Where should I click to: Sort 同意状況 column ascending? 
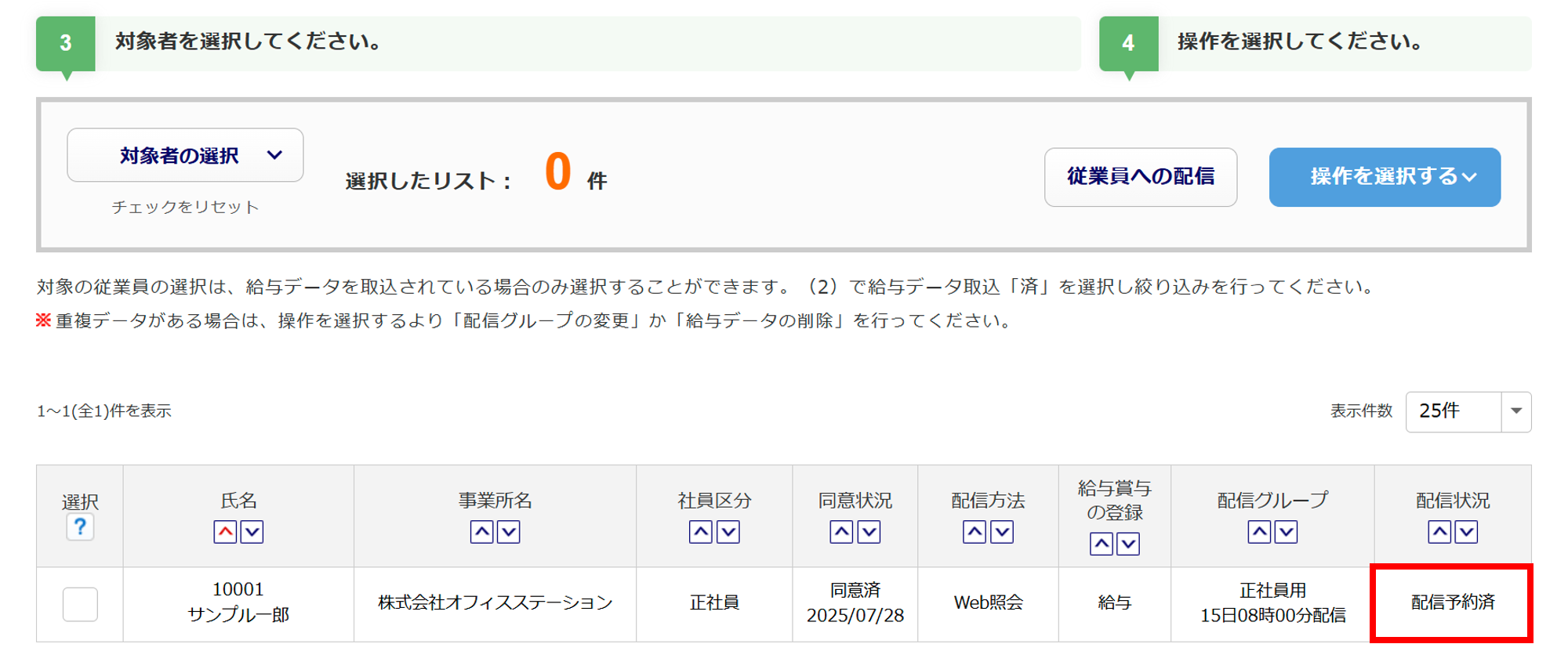tap(841, 532)
